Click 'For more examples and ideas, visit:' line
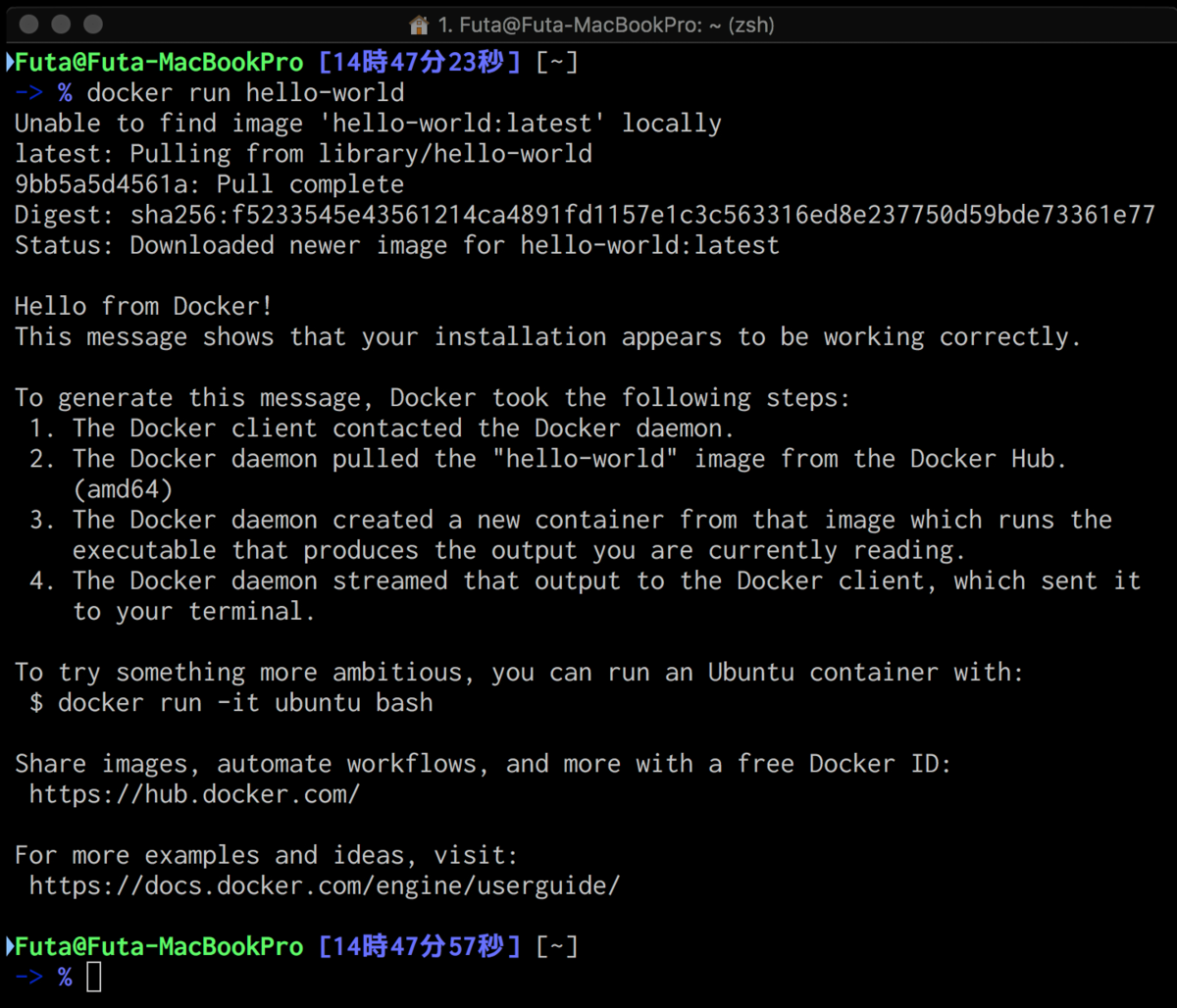This screenshot has width=1177, height=1008. click(267, 855)
